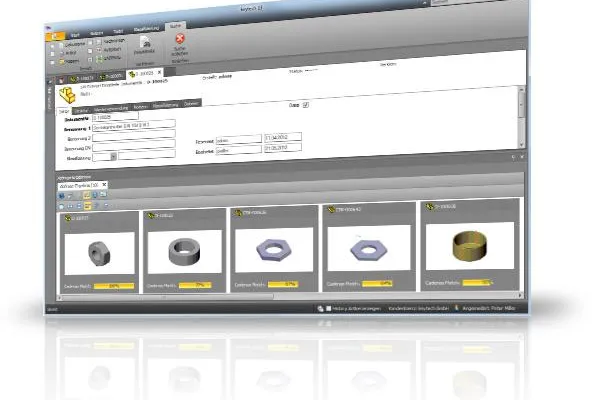The image size is (600, 400).
Task: Select the active Suche ribbon tab
Action: [x=176, y=26]
